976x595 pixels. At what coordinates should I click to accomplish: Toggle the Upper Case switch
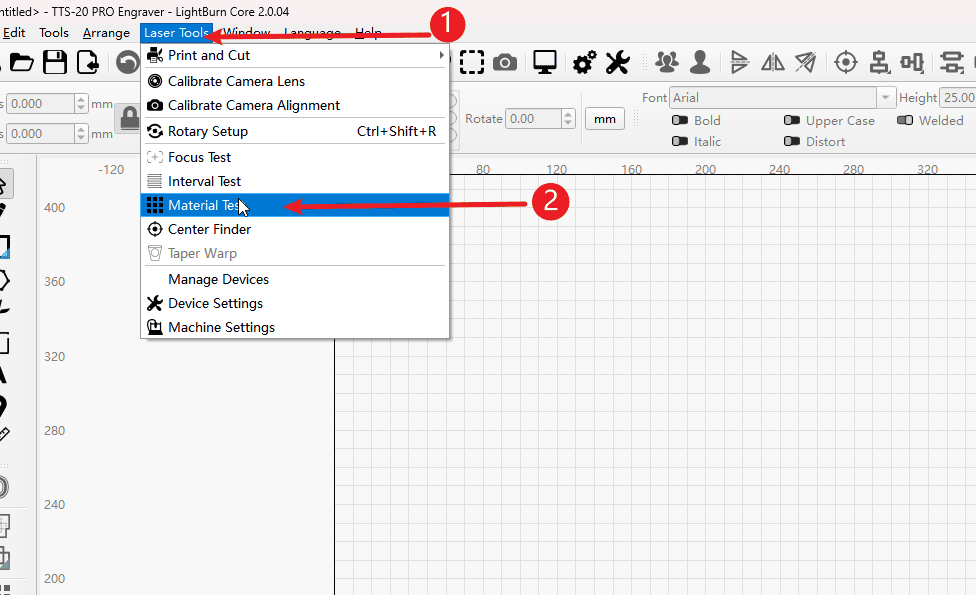pos(792,121)
